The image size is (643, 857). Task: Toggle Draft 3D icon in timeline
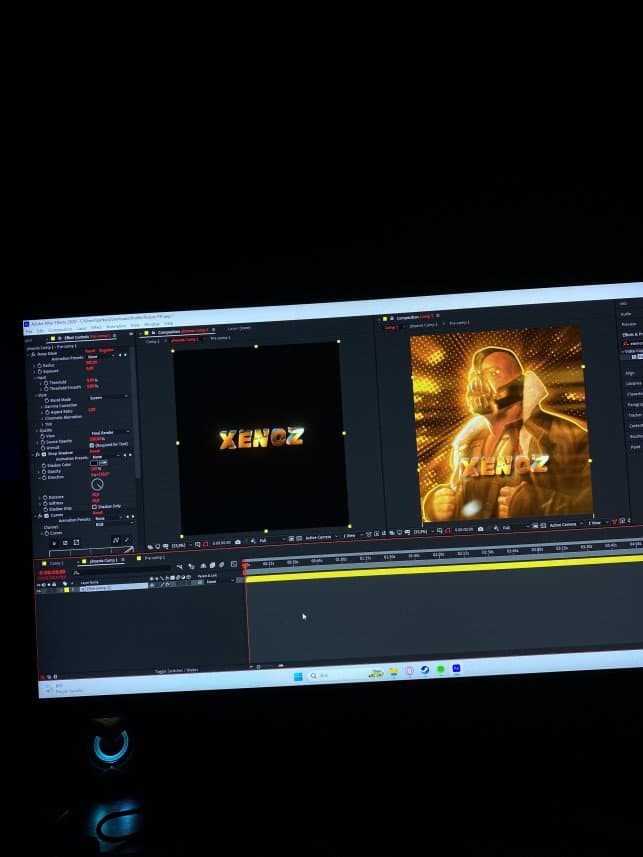(x=191, y=566)
